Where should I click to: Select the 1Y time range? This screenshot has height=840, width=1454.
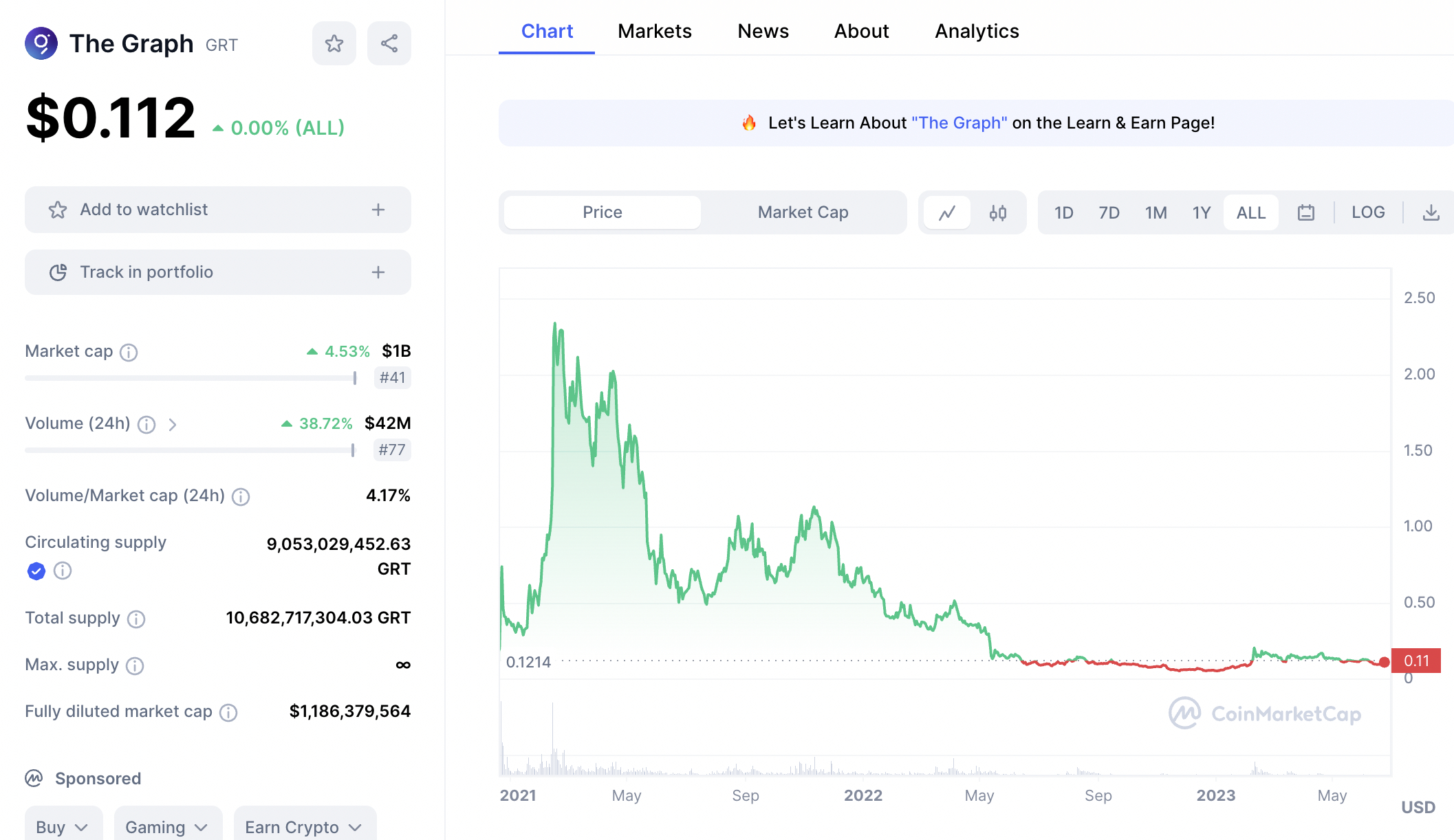(1201, 212)
